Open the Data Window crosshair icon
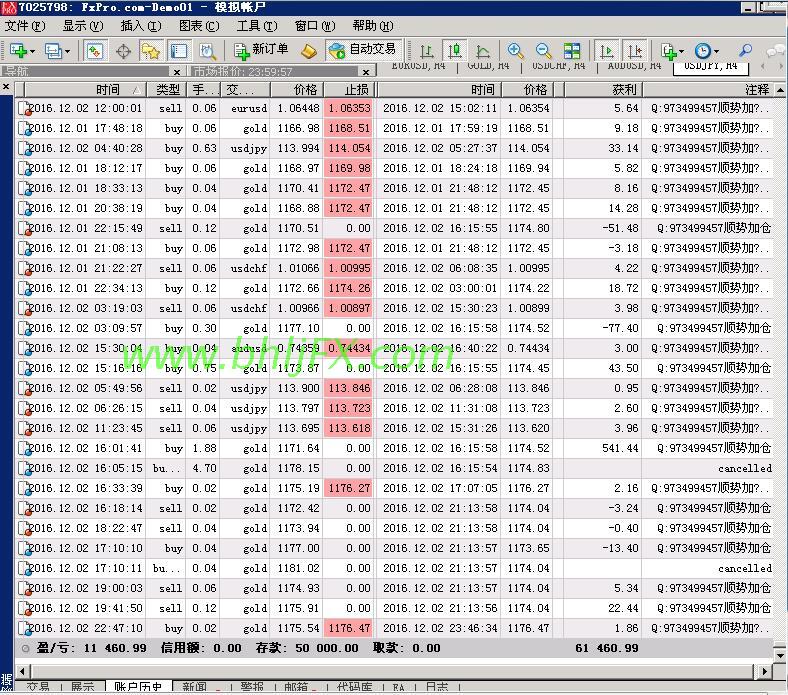 pos(123,51)
